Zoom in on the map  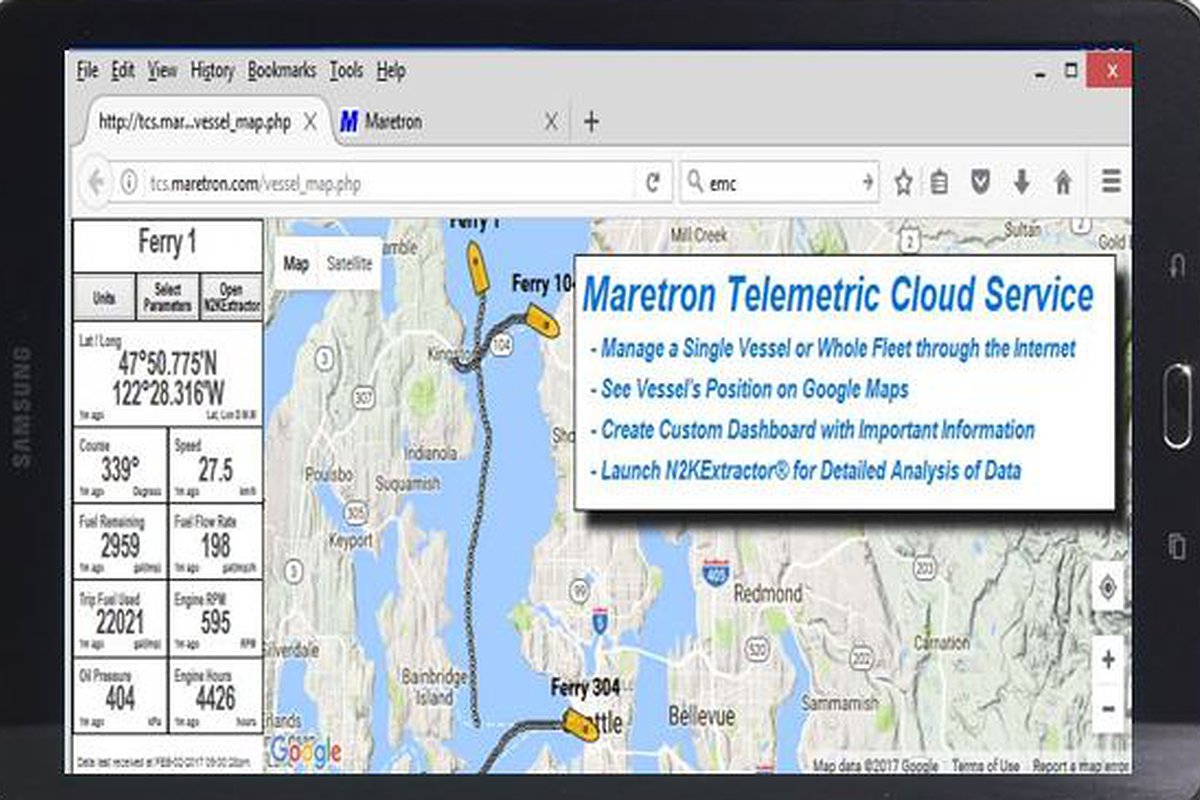pyautogui.click(x=1108, y=659)
